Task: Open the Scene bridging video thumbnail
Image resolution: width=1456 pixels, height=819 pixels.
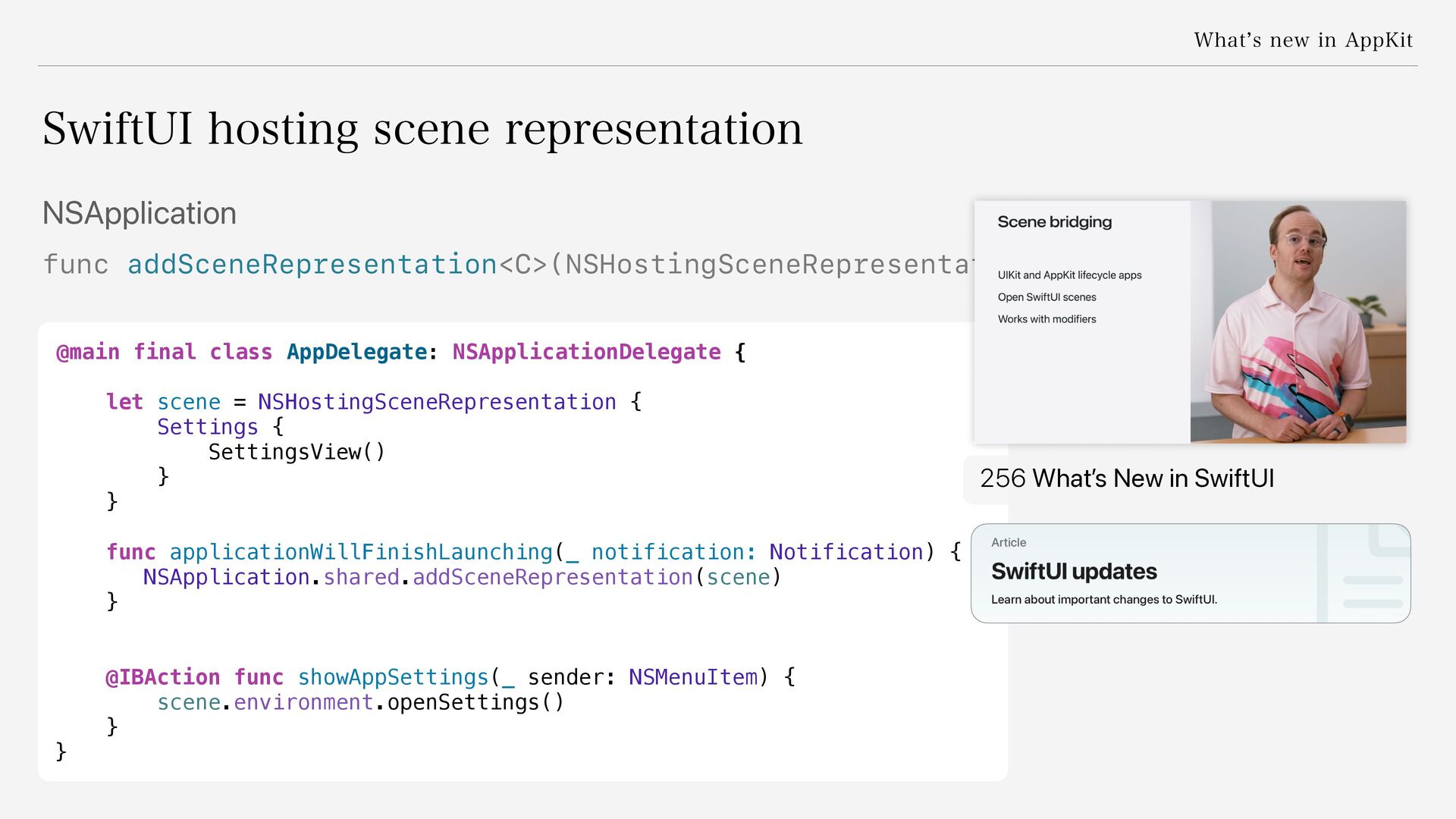Action: (x=1190, y=322)
